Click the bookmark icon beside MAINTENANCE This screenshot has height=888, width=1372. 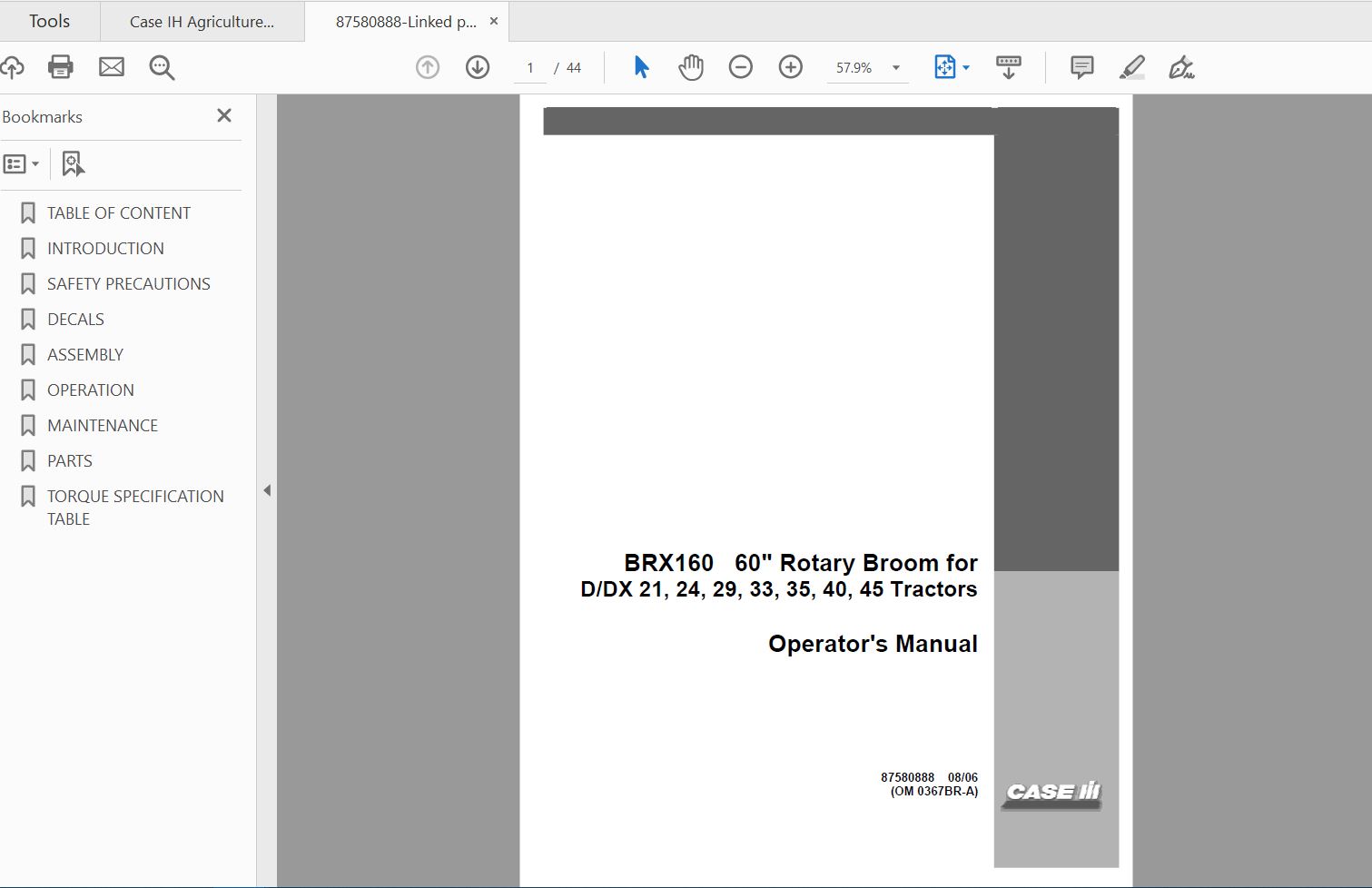point(28,426)
